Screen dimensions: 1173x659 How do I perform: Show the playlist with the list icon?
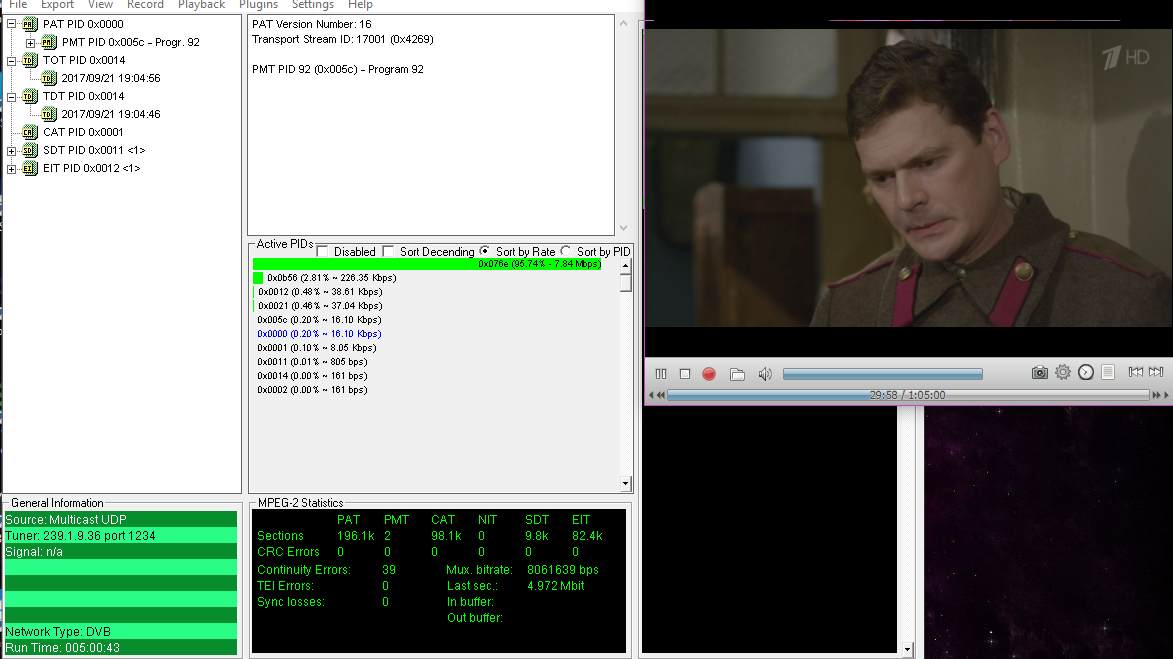pyautogui.click(x=1108, y=372)
